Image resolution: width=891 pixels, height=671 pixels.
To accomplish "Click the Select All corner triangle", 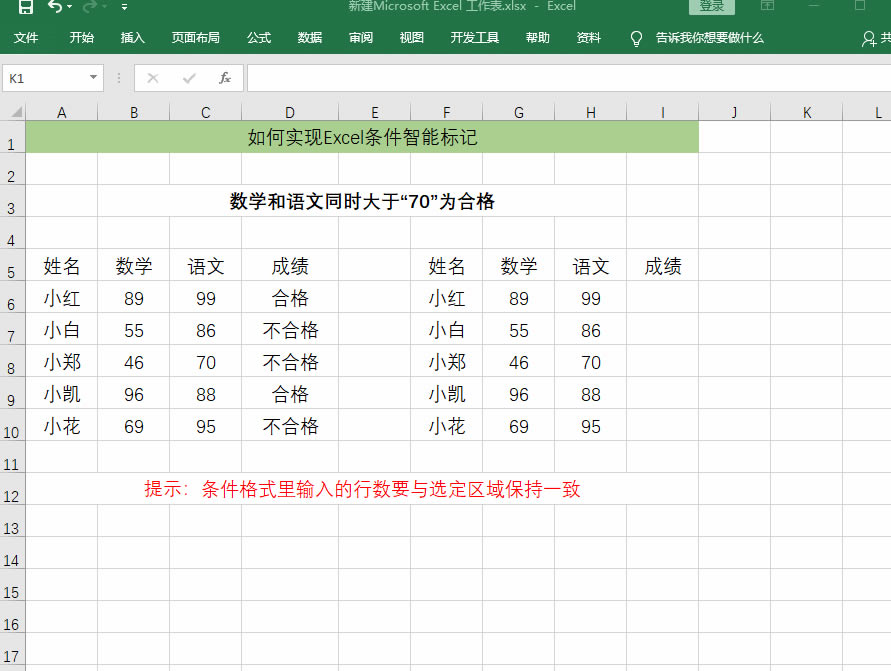I will (x=14, y=113).
